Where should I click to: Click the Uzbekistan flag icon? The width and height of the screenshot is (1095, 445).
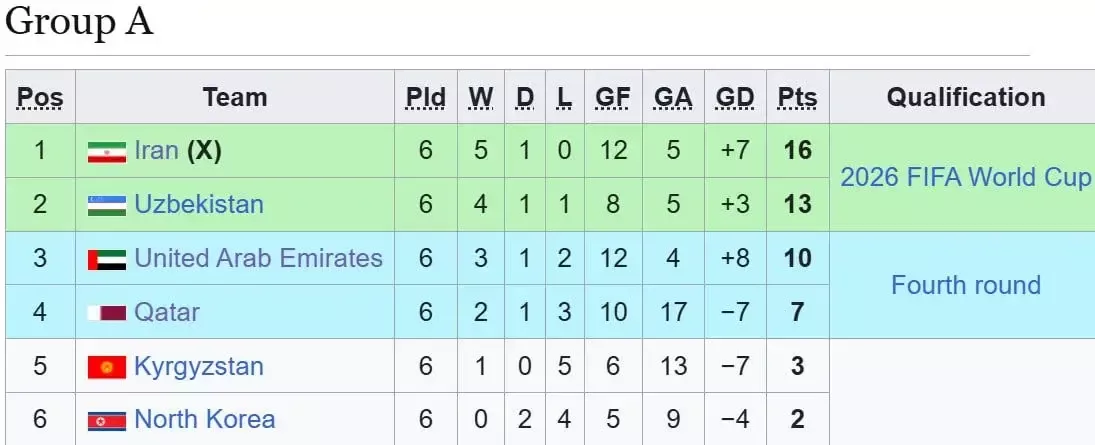coord(107,205)
